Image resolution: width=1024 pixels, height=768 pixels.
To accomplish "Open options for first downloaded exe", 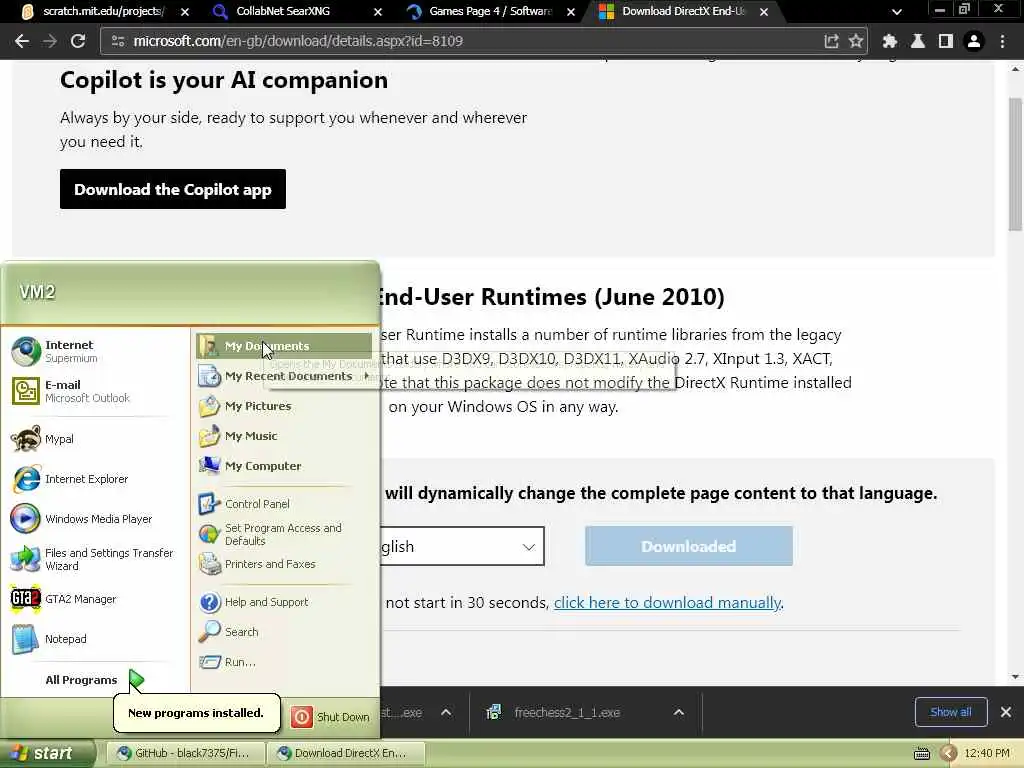I will [x=446, y=712].
